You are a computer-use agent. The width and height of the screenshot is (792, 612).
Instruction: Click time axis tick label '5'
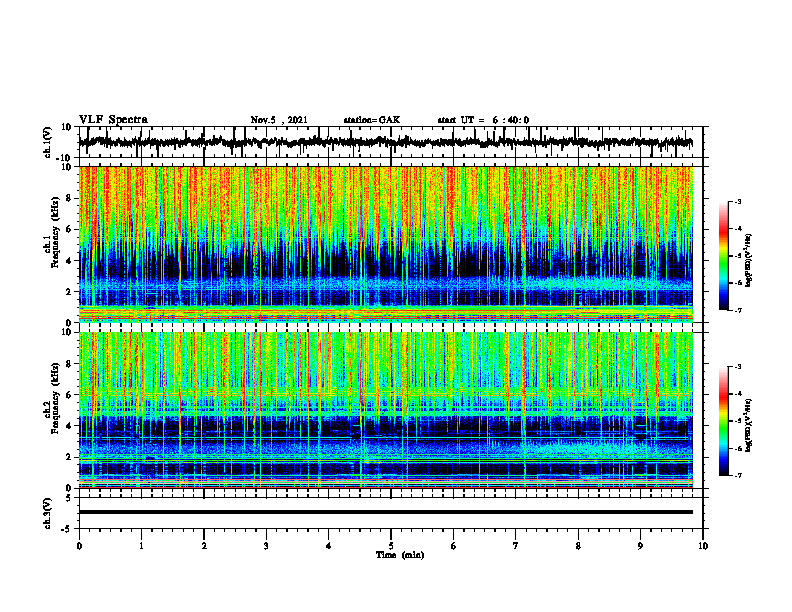click(391, 546)
